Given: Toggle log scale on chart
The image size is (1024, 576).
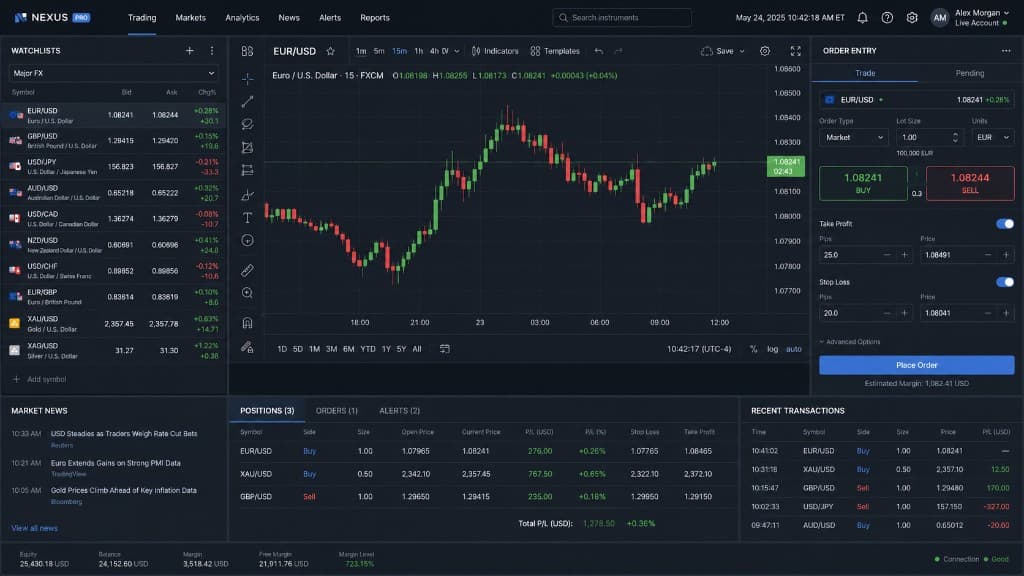Looking at the screenshot, I should 773,349.
